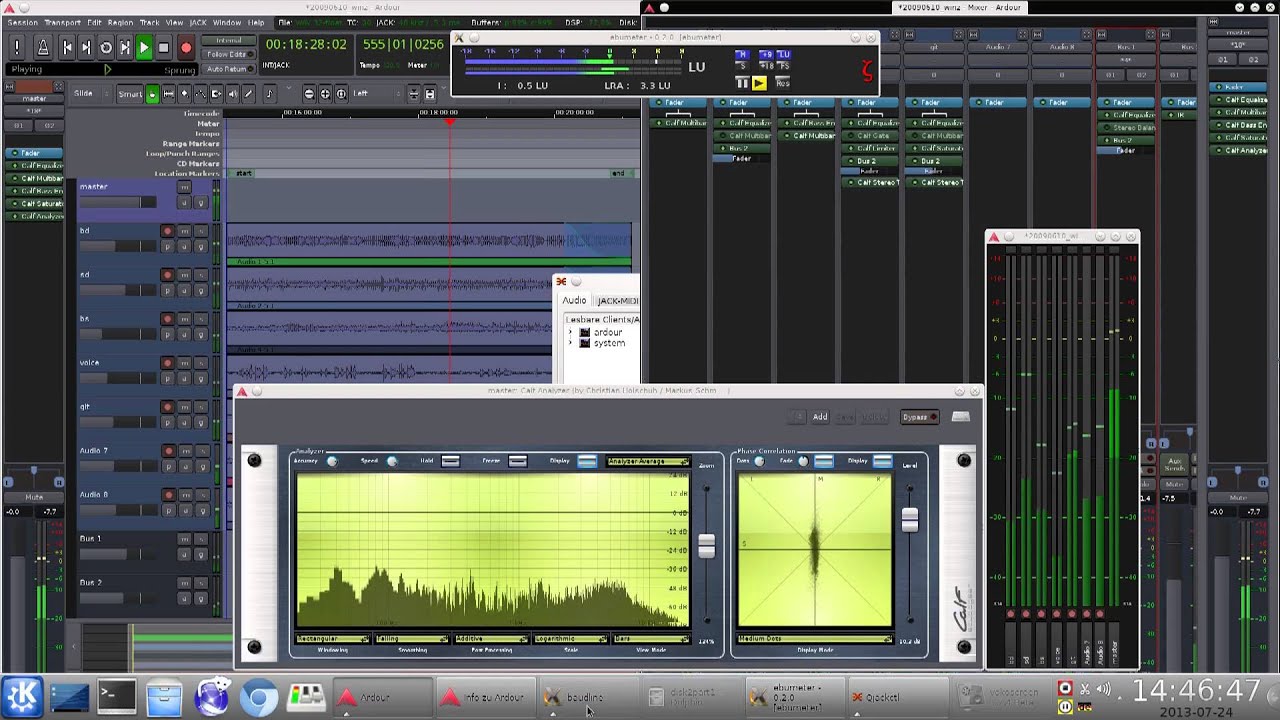Turn the analyzer Speed knob
The height and width of the screenshot is (720, 1280).
392,461
